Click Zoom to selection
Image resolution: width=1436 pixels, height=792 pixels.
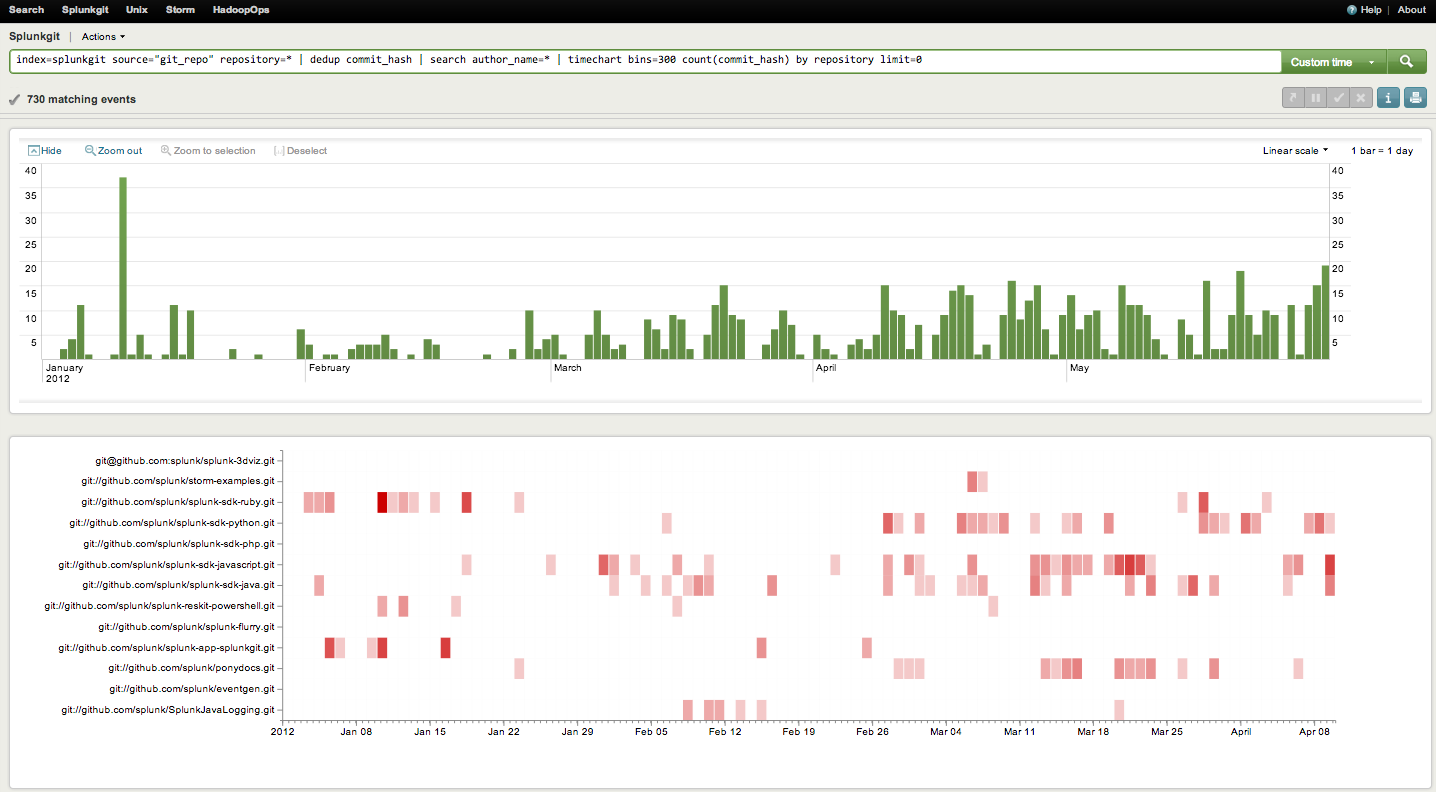click(208, 151)
